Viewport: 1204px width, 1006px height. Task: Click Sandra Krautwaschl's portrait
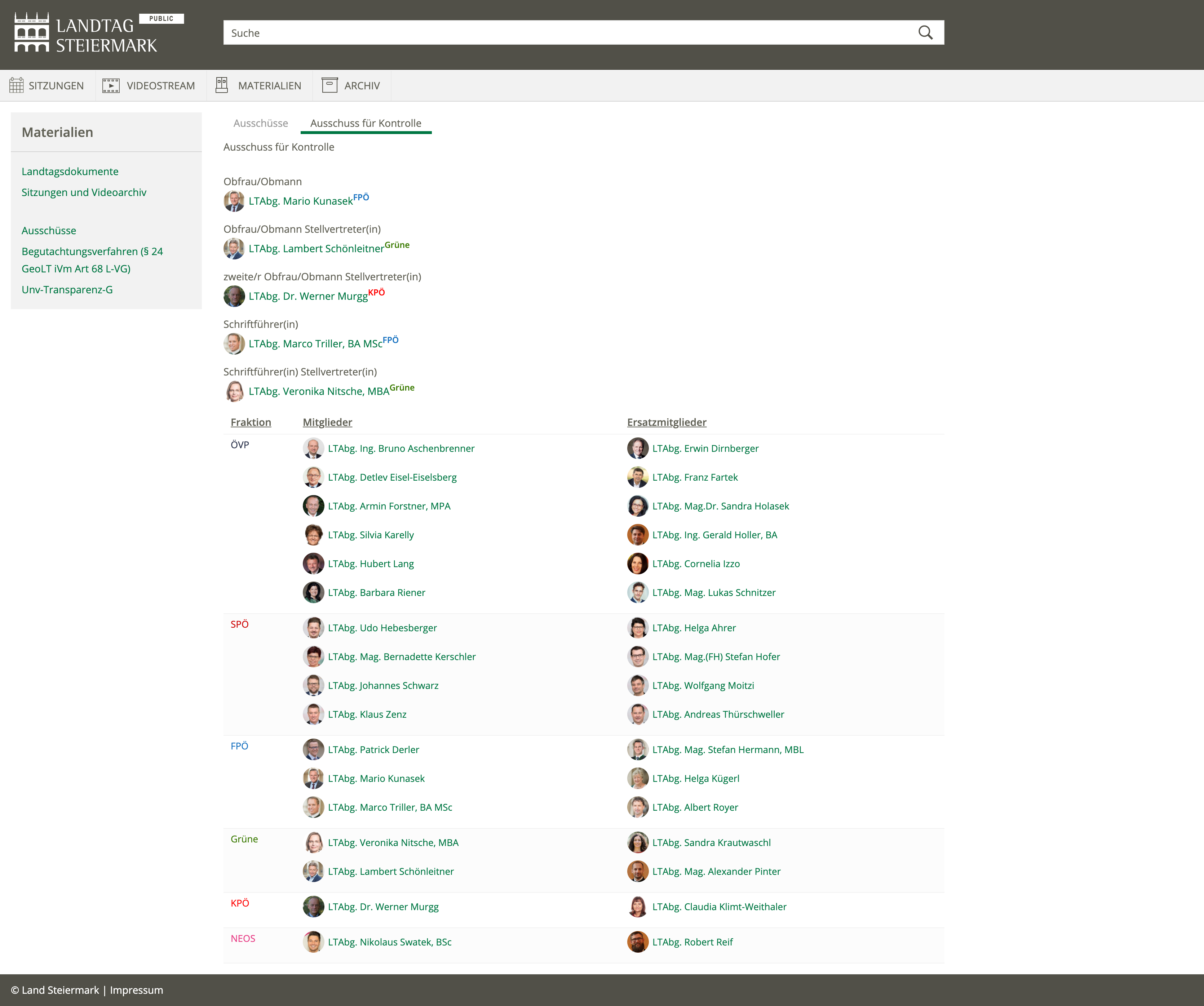(x=638, y=843)
